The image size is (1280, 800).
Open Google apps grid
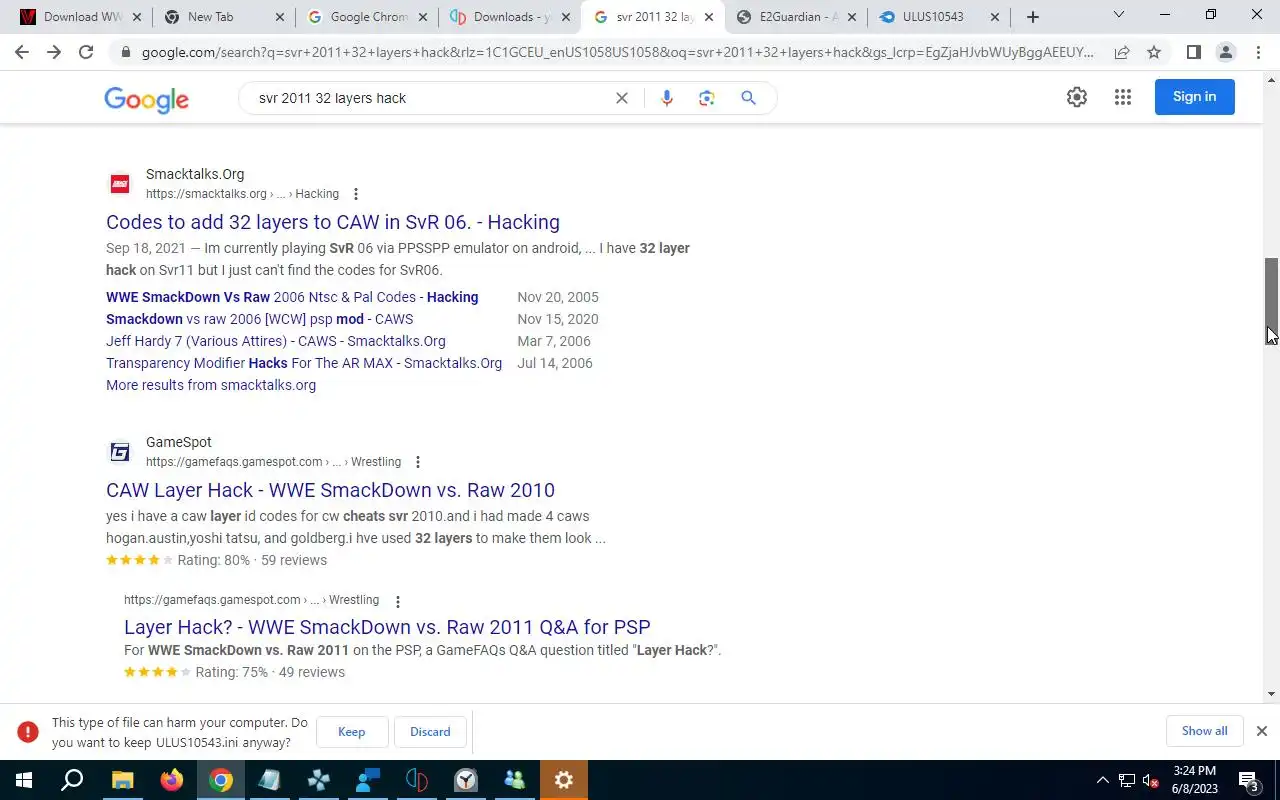[x=1123, y=97]
